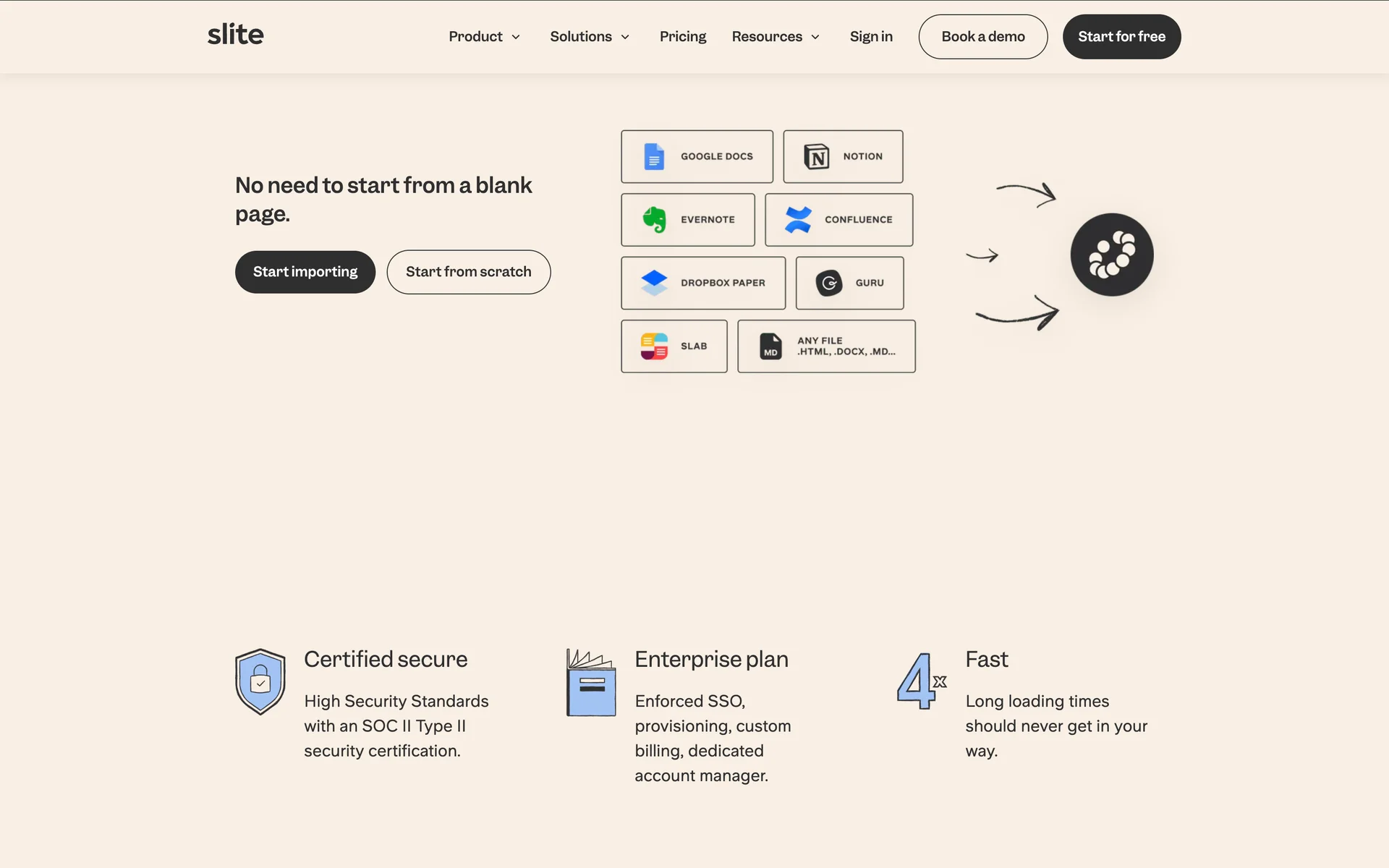Screen dimensions: 1389x868
Task: Click the Confluence logo icon
Action: click(x=798, y=219)
